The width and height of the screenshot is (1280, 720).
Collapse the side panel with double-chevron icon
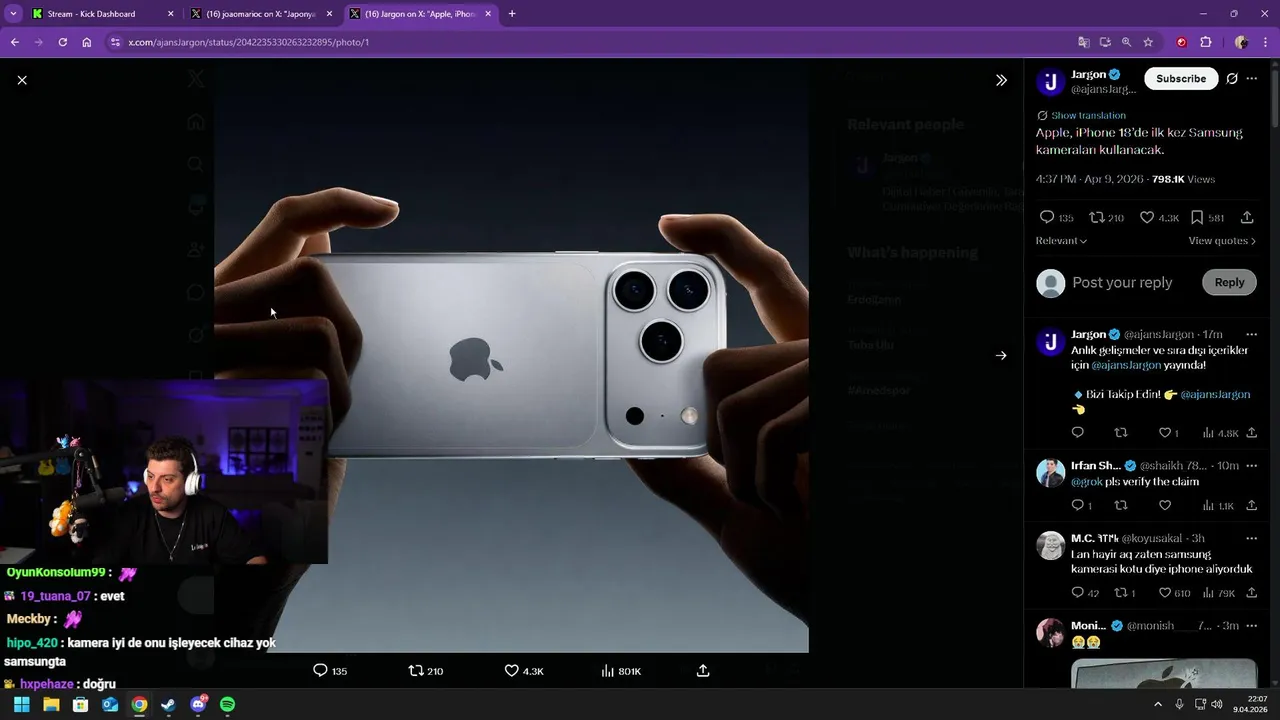[x=1001, y=80]
